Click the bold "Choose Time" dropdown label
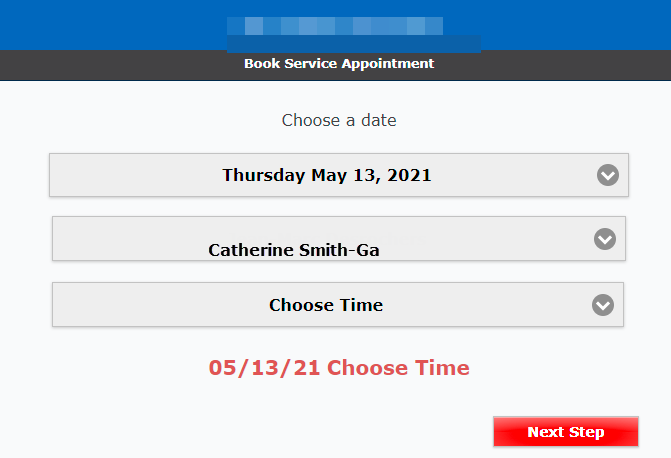 click(x=326, y=305)
